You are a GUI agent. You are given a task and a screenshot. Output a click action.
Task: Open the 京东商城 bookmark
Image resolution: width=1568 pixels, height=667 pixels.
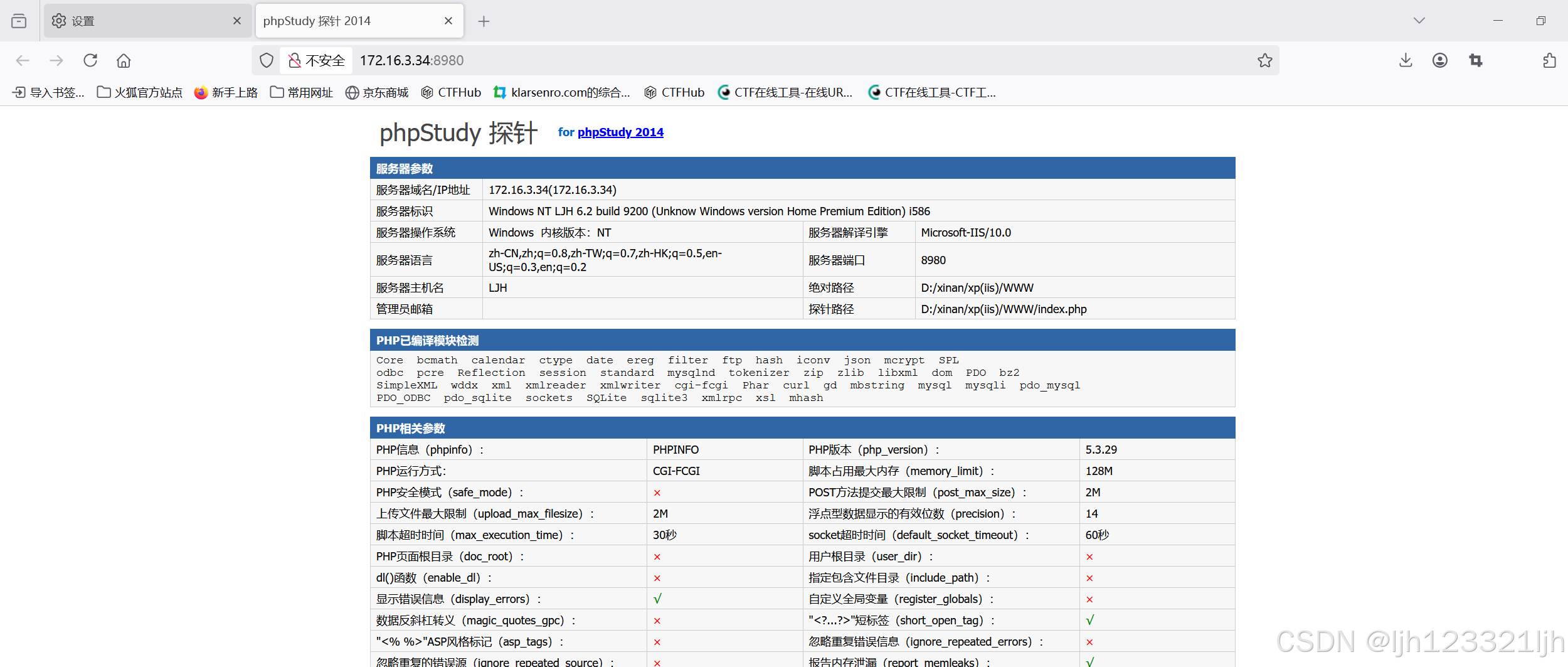pos(377,92)
